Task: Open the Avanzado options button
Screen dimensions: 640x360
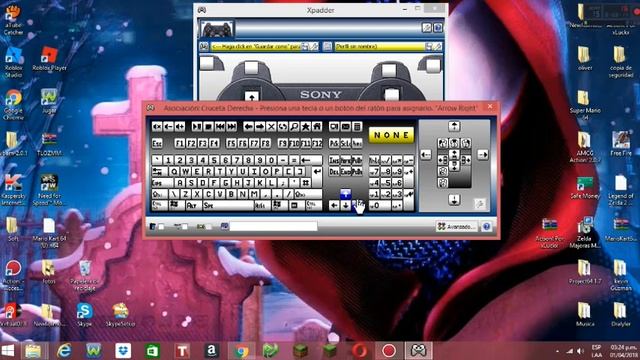Action: tap(456, 226)
